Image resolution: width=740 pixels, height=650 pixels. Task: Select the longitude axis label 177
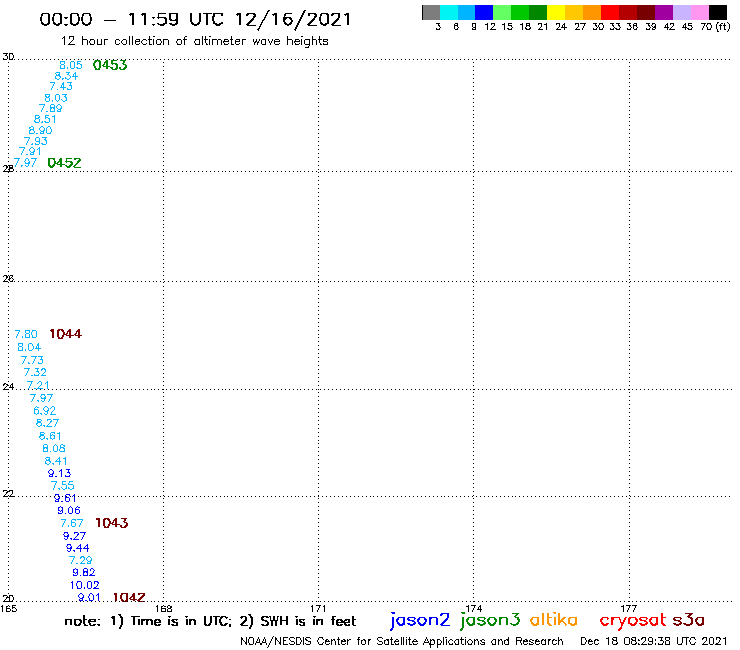(629, 608)
